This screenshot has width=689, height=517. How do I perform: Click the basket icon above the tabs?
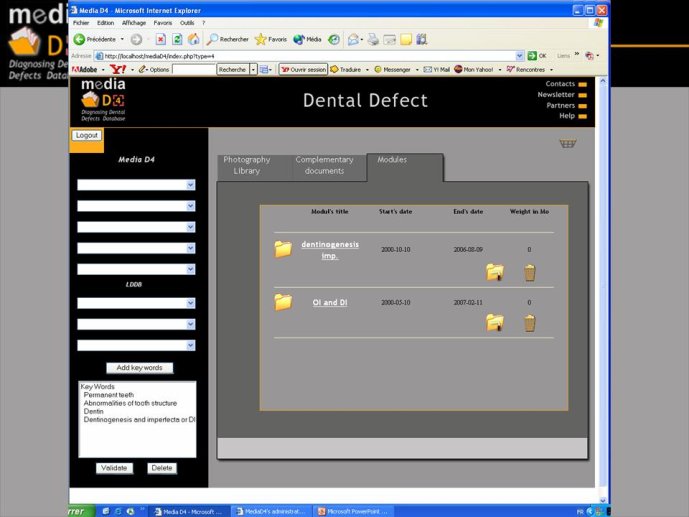tap(567, 143)
